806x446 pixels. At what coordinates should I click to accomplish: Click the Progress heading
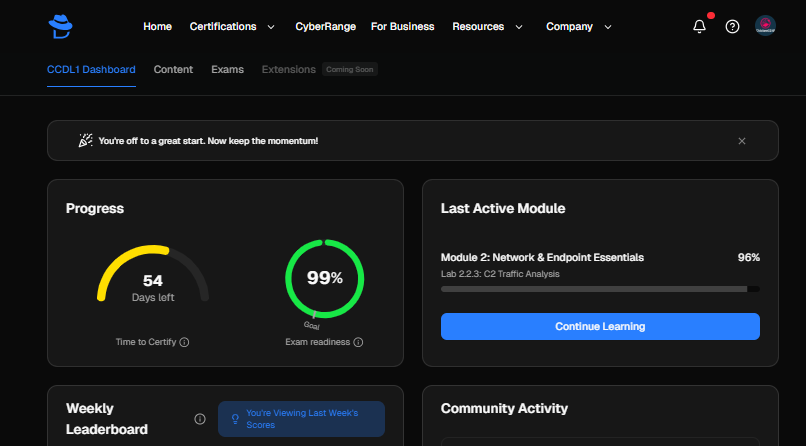click(x=95, y=209)
